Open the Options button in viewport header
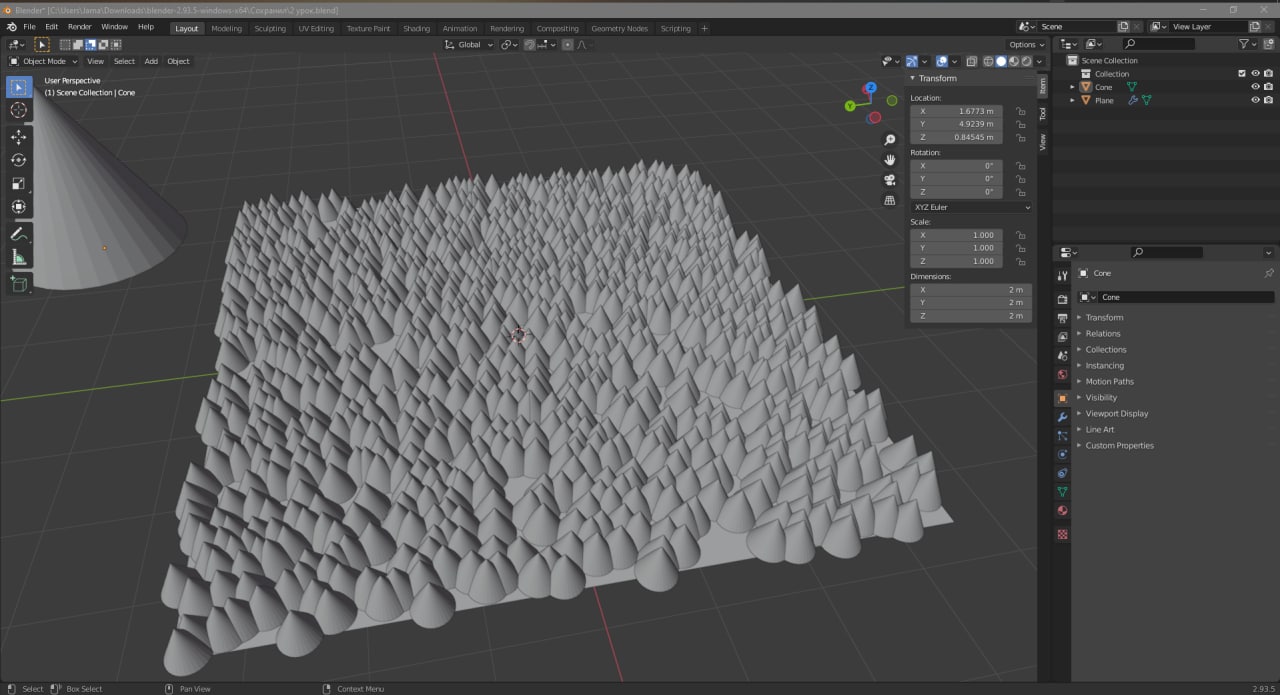The image size is (1280, 695). coord(1026,44)
